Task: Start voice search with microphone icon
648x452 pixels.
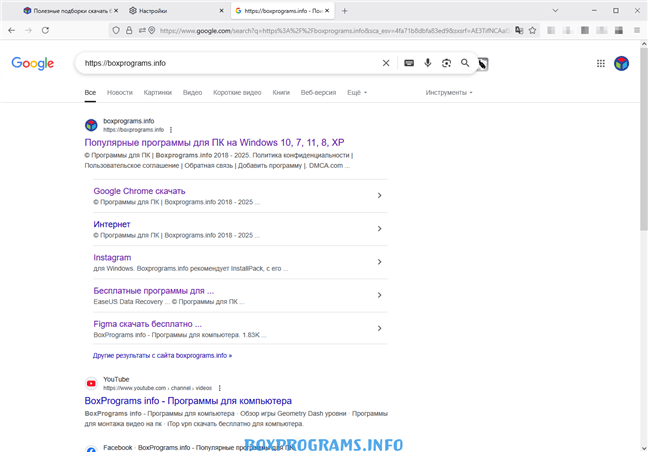Action: pos(428,63)
